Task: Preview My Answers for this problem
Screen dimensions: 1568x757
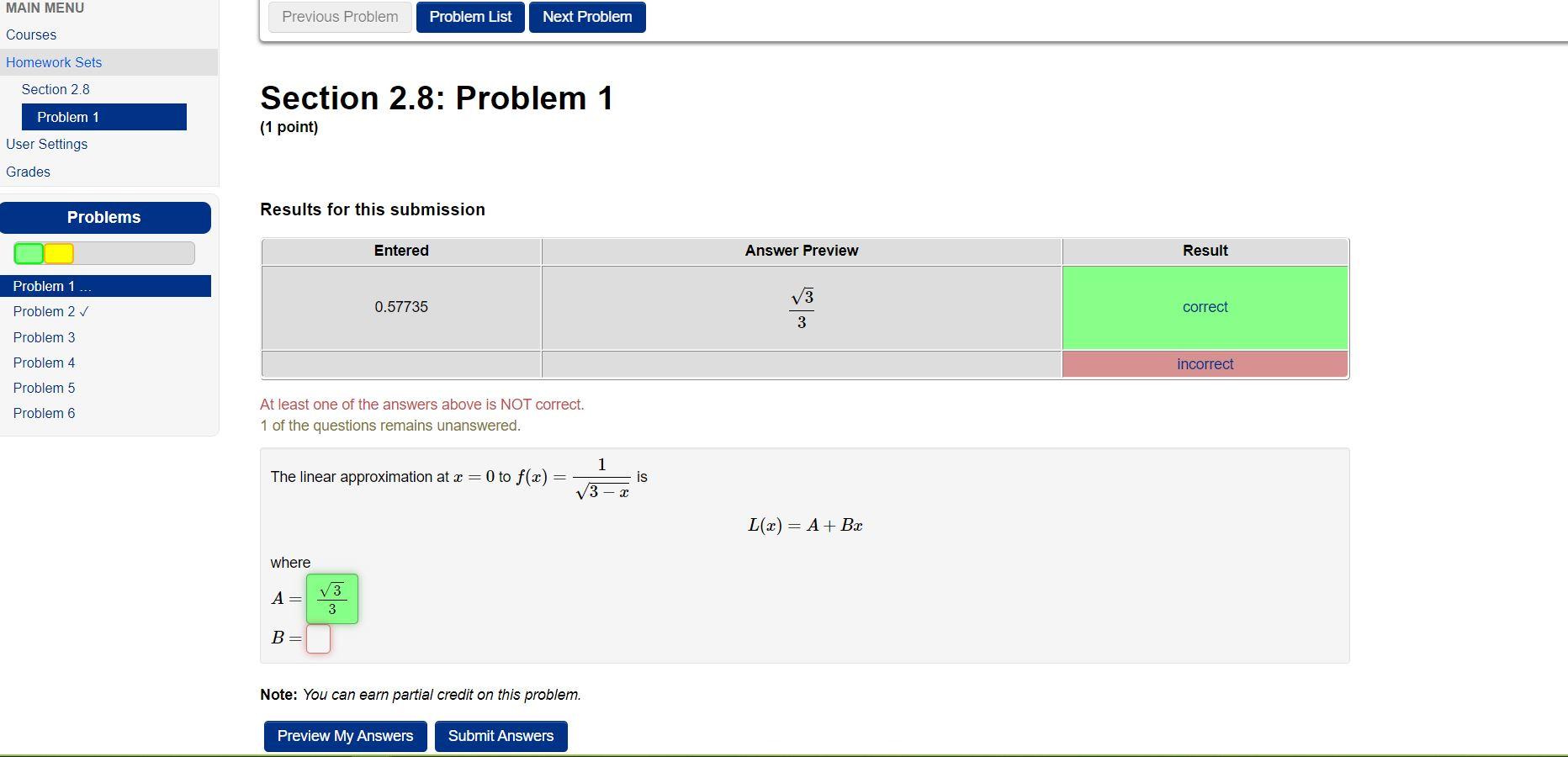Action: (x=344, y=736)
